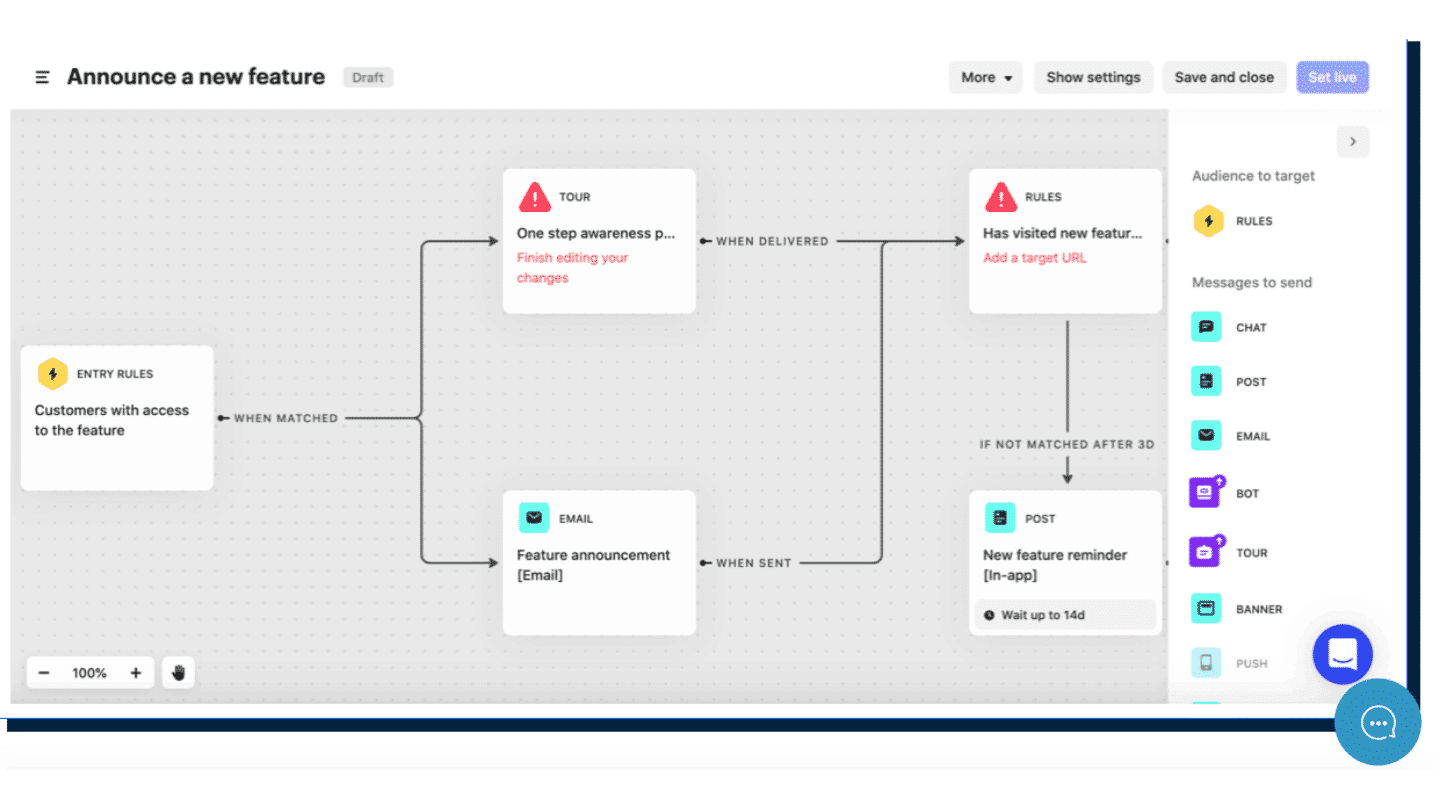Select the WHEN MATCHED connector label
This screenshot has height=810, width=1440.
[286, 418]
